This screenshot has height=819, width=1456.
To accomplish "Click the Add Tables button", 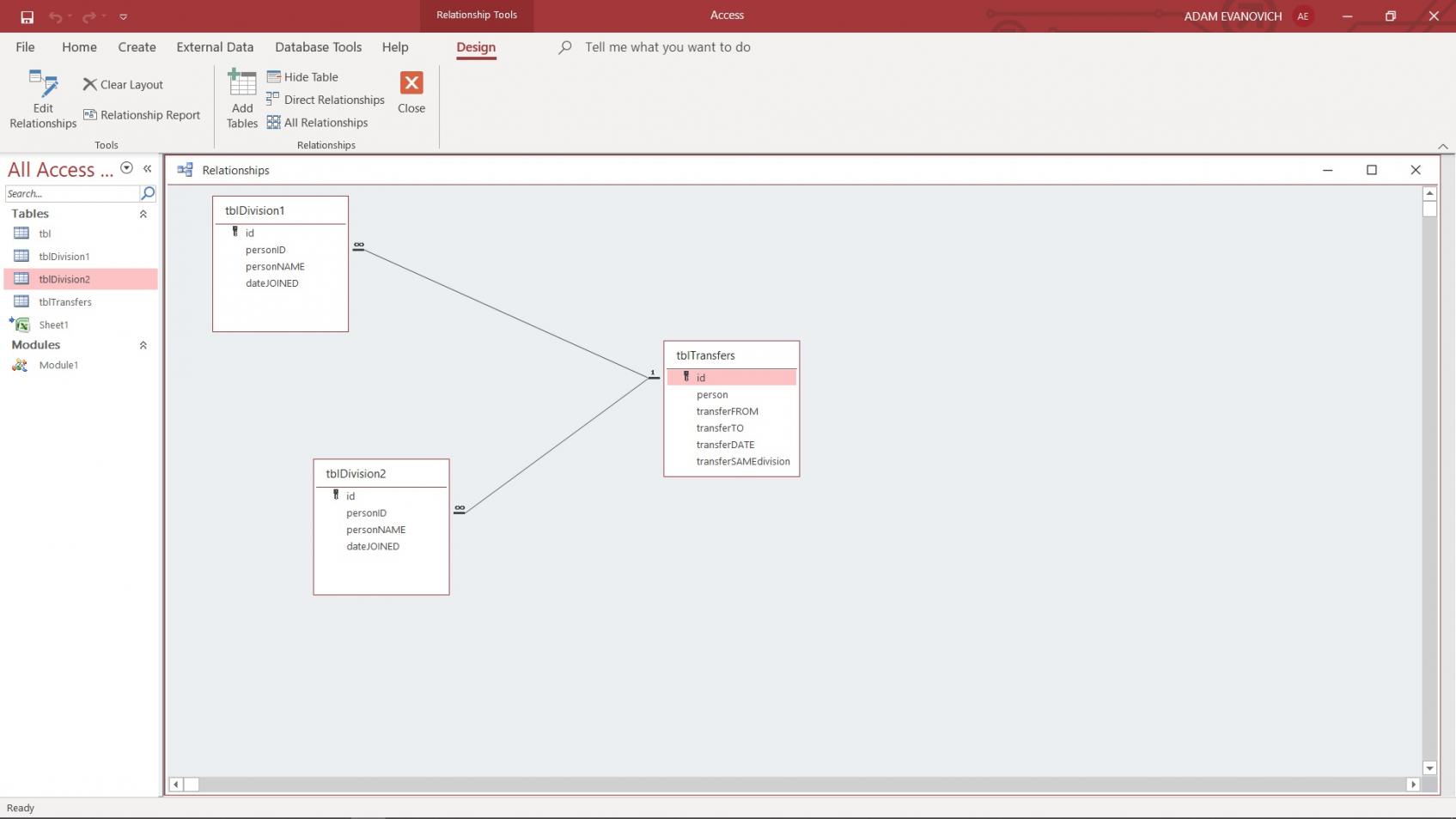I will click(x=242, y=100).
